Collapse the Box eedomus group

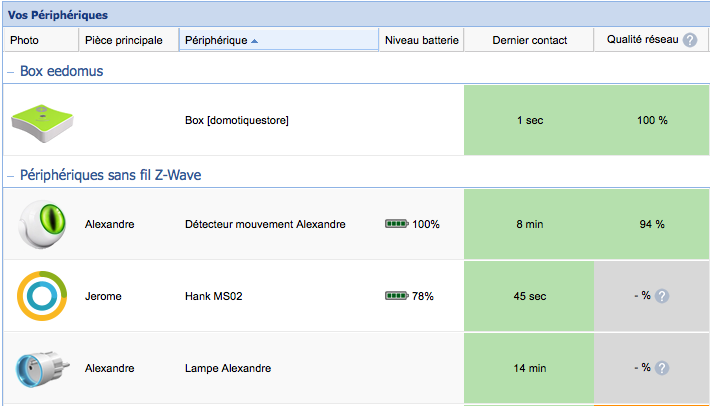[11, 72]
